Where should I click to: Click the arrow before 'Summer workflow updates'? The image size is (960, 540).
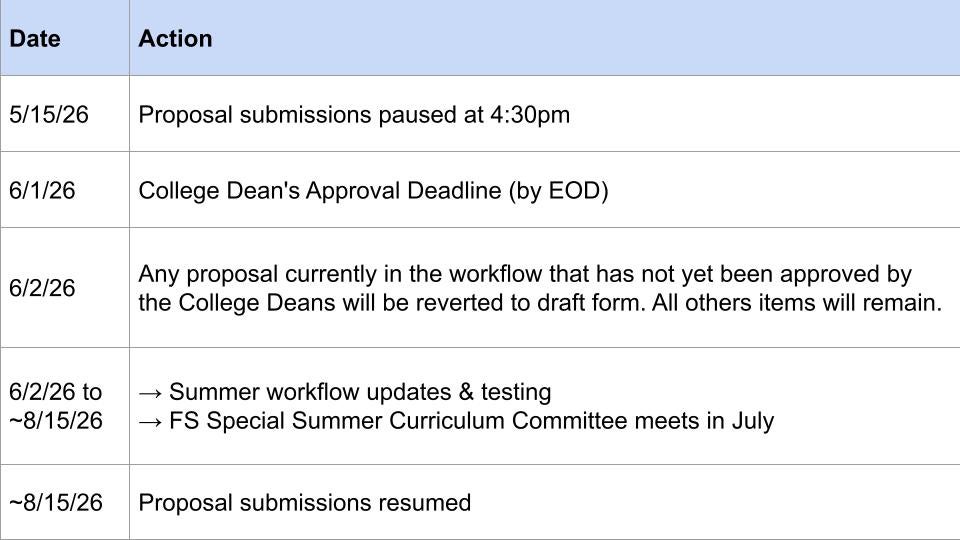150,392
